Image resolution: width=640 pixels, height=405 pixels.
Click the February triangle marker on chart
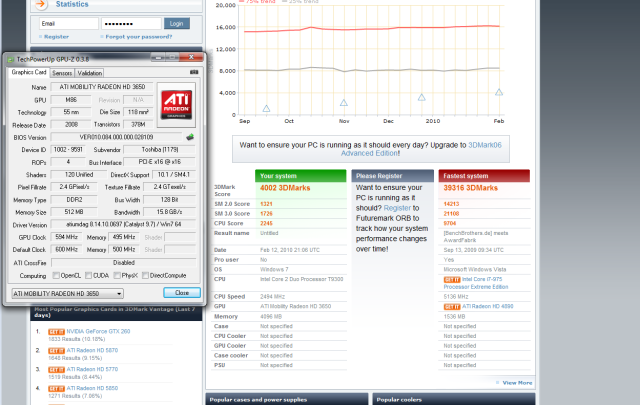point(499,92)
